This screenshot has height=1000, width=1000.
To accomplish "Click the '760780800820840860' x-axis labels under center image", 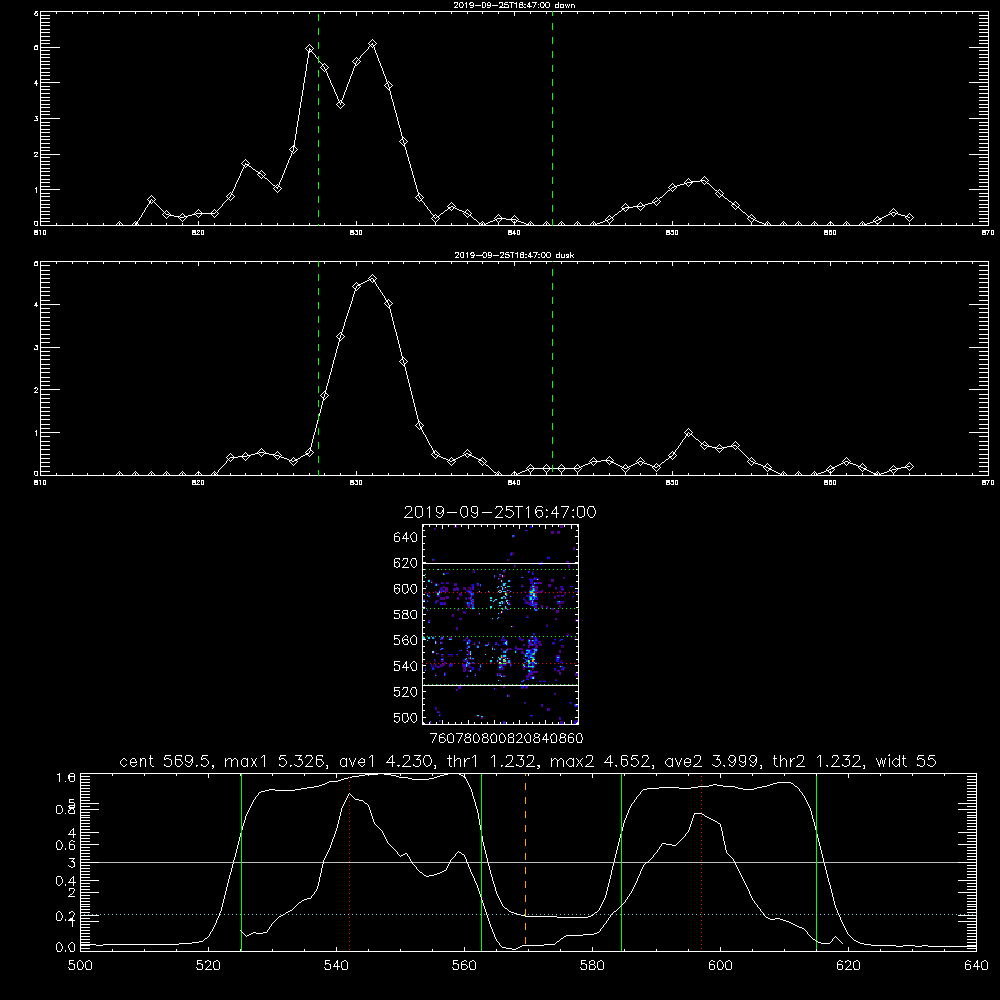I will (506, 739).
